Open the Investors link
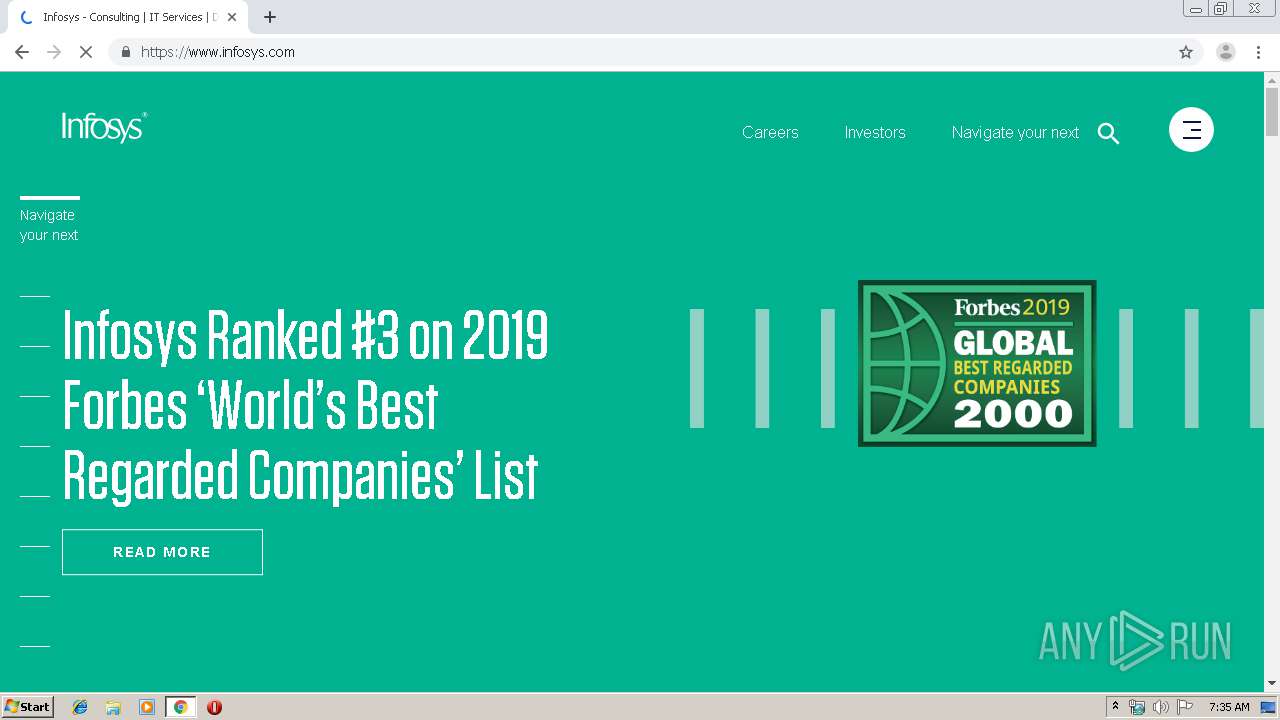Viewport: 1280px width, 720px height. coord(875,132)
